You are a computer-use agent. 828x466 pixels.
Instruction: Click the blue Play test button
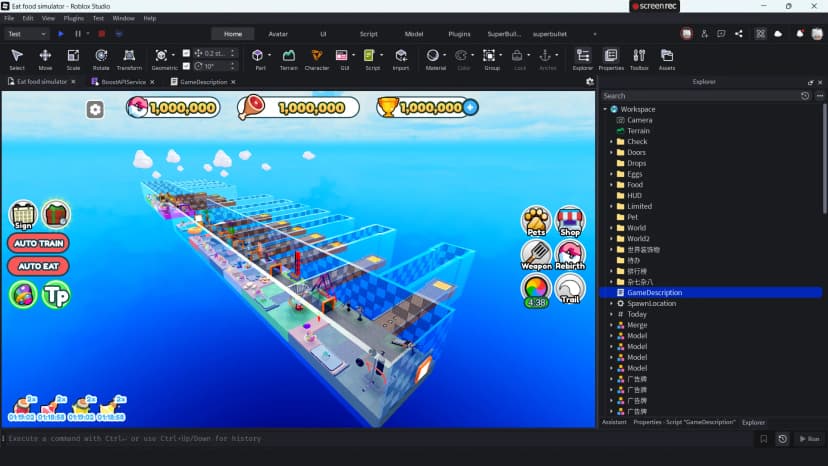click(61, 34)
